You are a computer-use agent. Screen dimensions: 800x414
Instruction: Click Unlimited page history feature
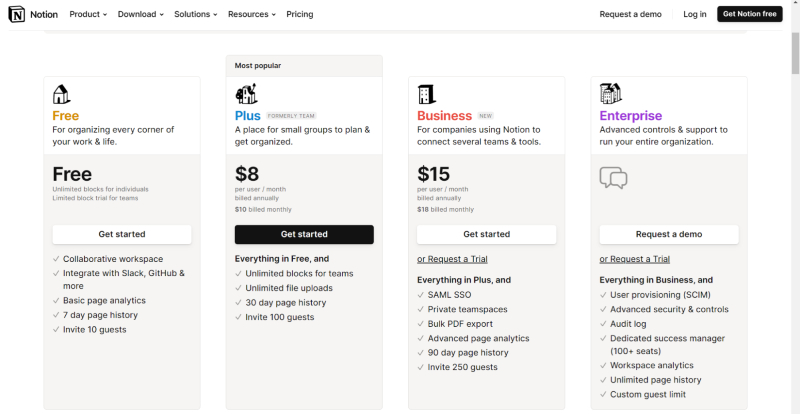[656, 380]
